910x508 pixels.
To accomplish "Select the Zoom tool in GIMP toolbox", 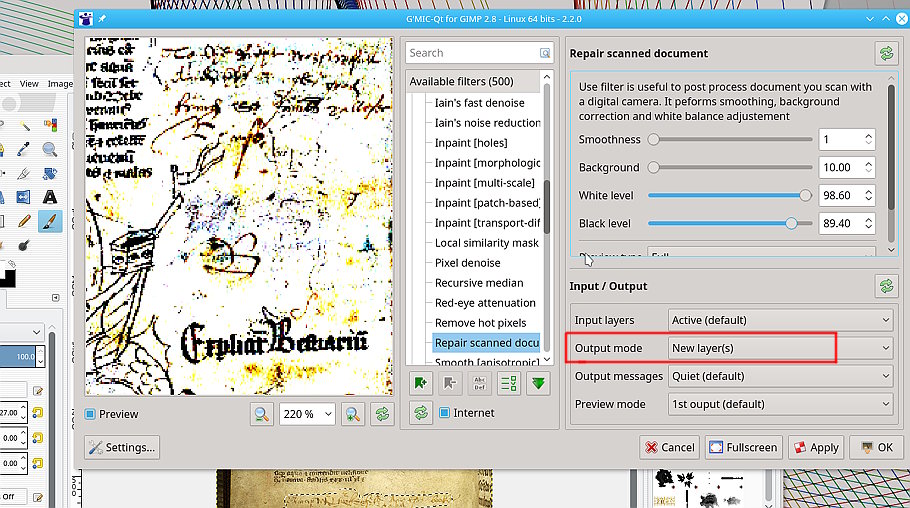I will tap(50, 150).
